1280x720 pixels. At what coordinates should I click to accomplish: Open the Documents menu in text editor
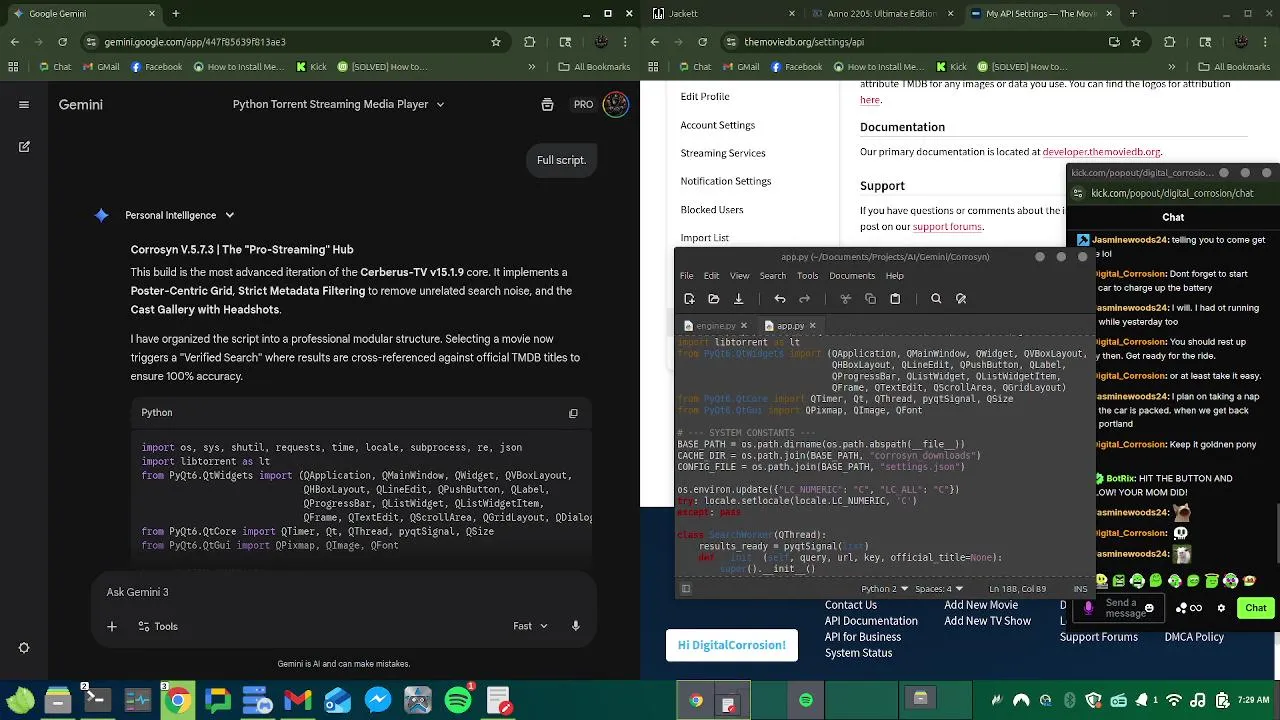(x=852, y=276)
